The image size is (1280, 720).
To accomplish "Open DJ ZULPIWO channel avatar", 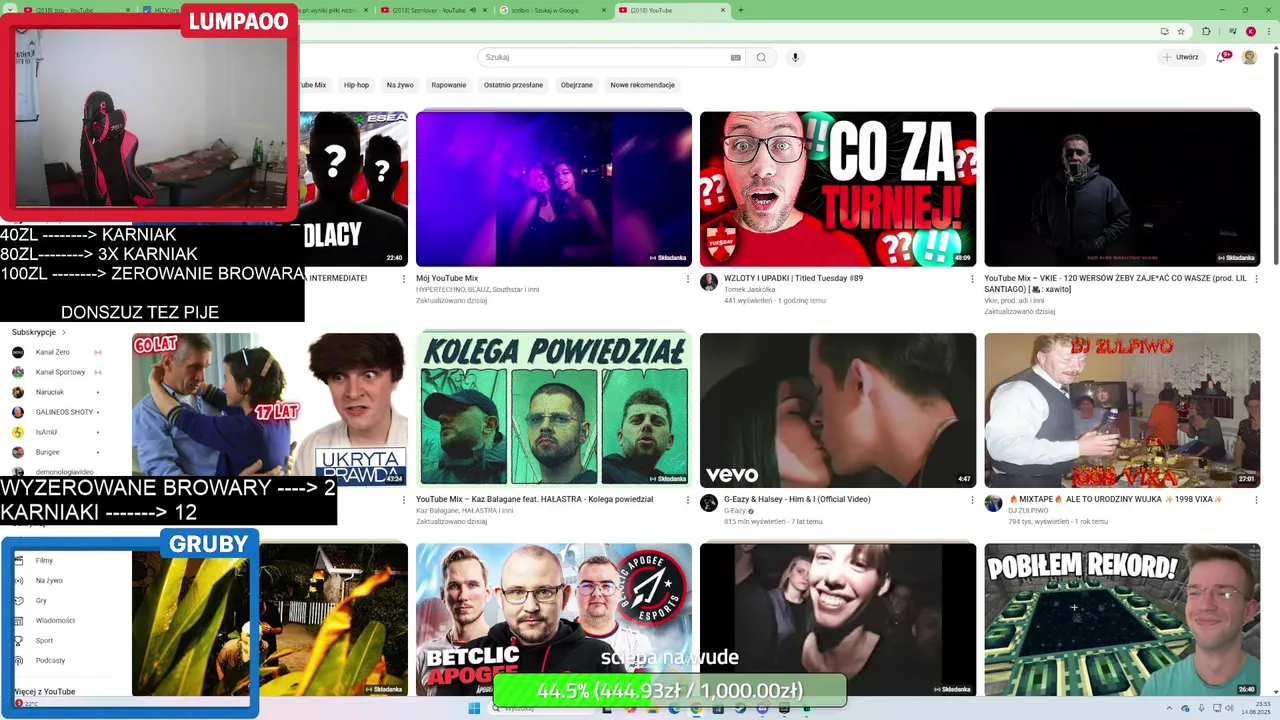I will [x=993, y=503].
